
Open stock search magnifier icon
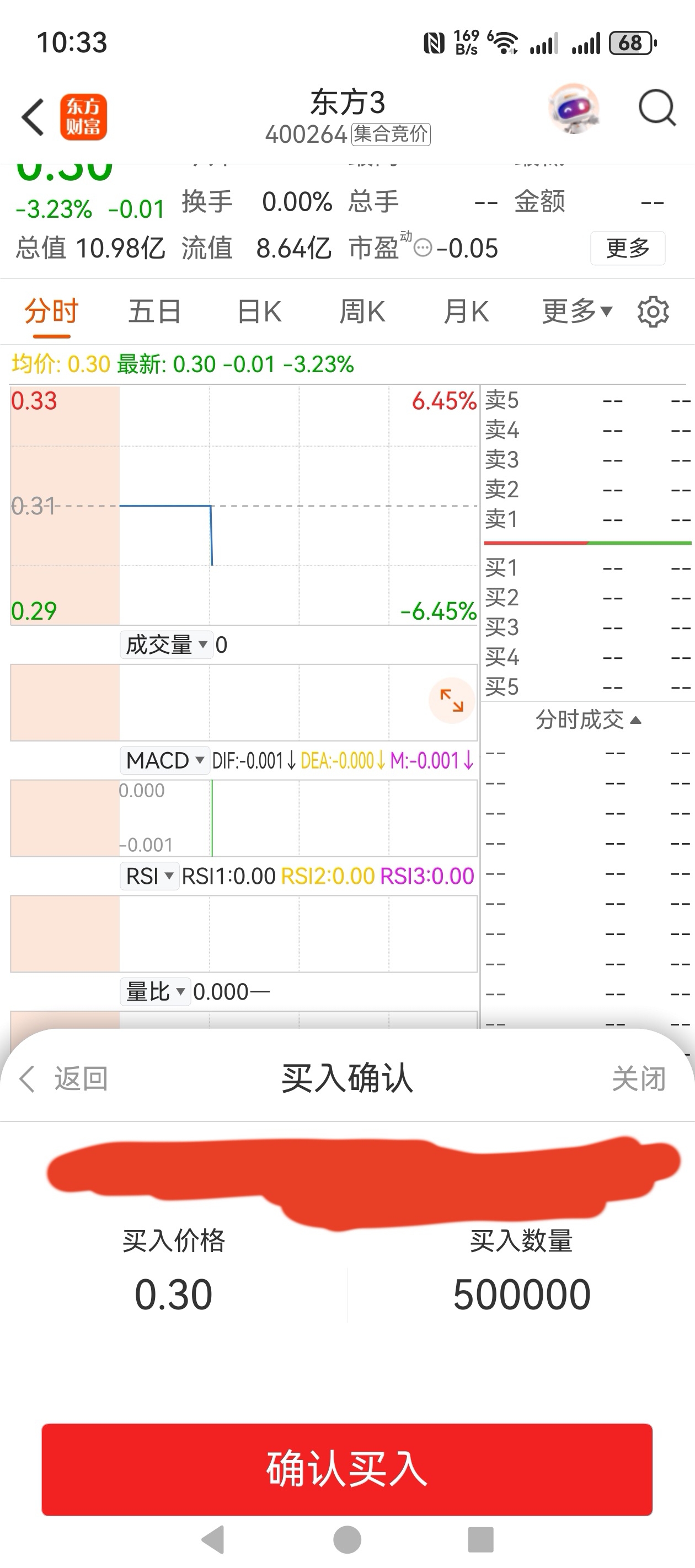[656, 109]
